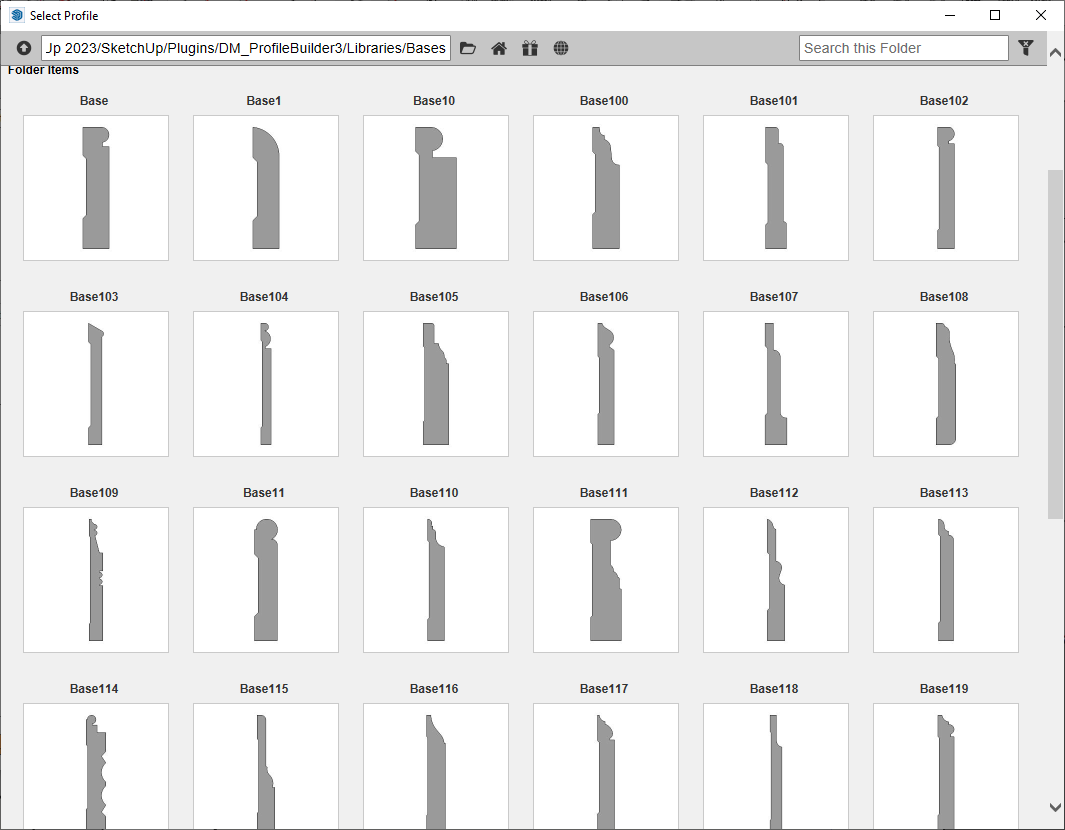The height and width of the screenshot is (830, 1065).
Task: Pick the Base113 profile thumbnail
Action: coord(945,579)
